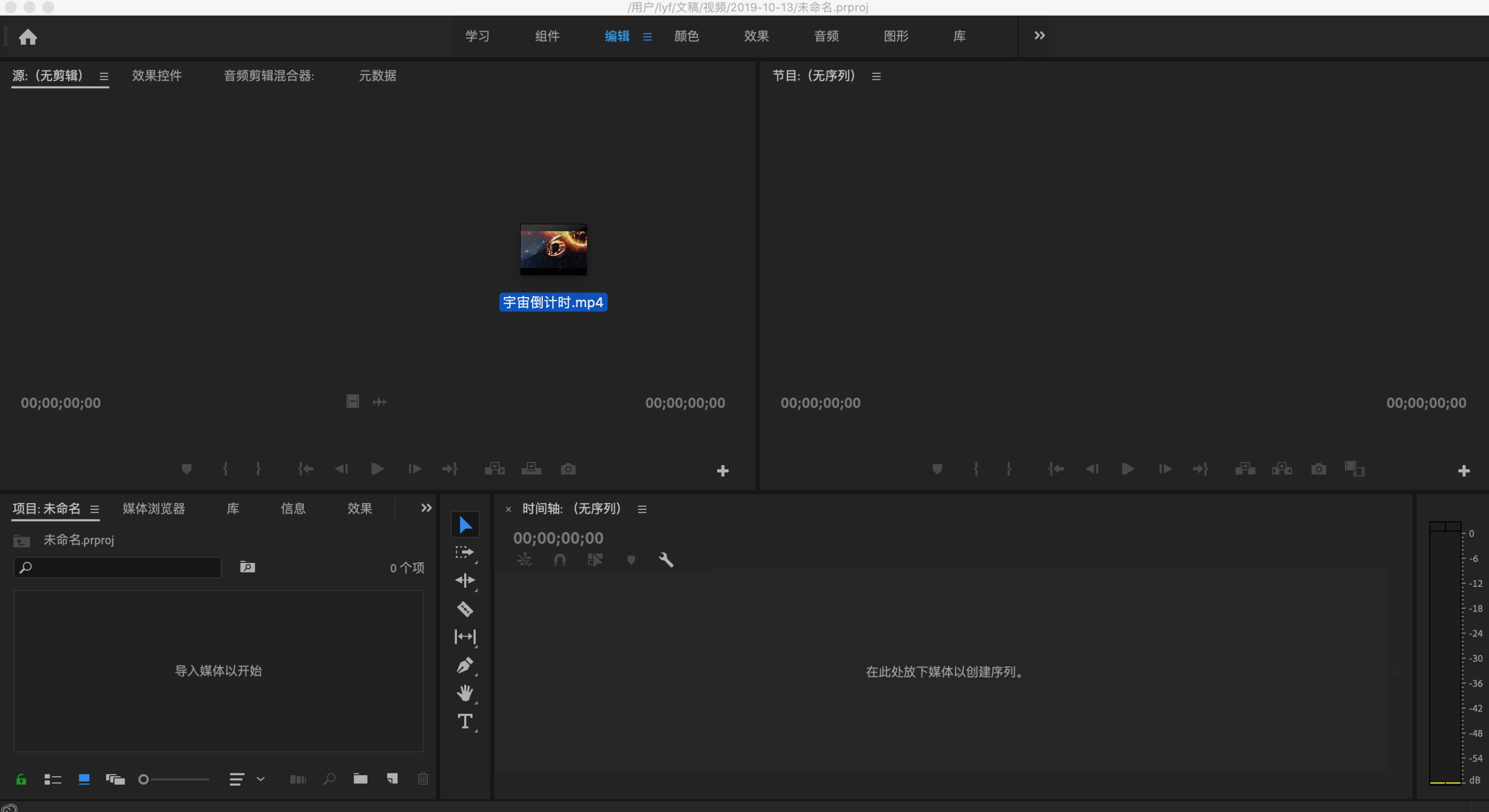This screenshot has width=1489, height=812.
Task: Open the Project panel menu
Action: (95, 510)
